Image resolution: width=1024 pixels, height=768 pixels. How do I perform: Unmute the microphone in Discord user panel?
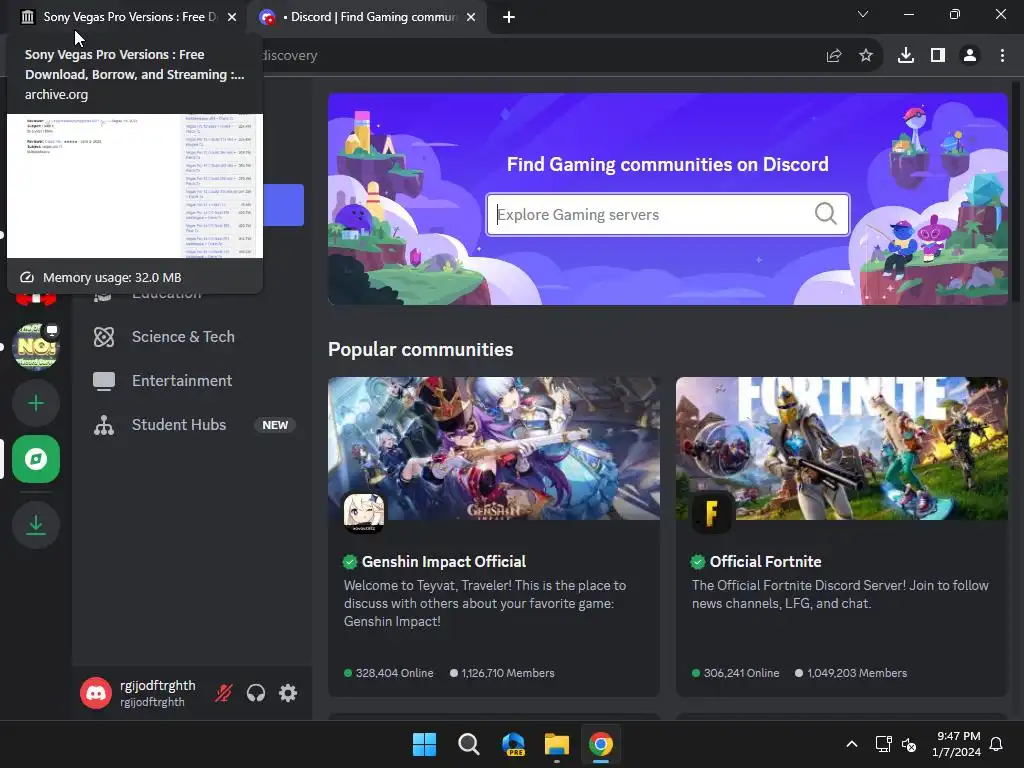[x=223, y=692]
